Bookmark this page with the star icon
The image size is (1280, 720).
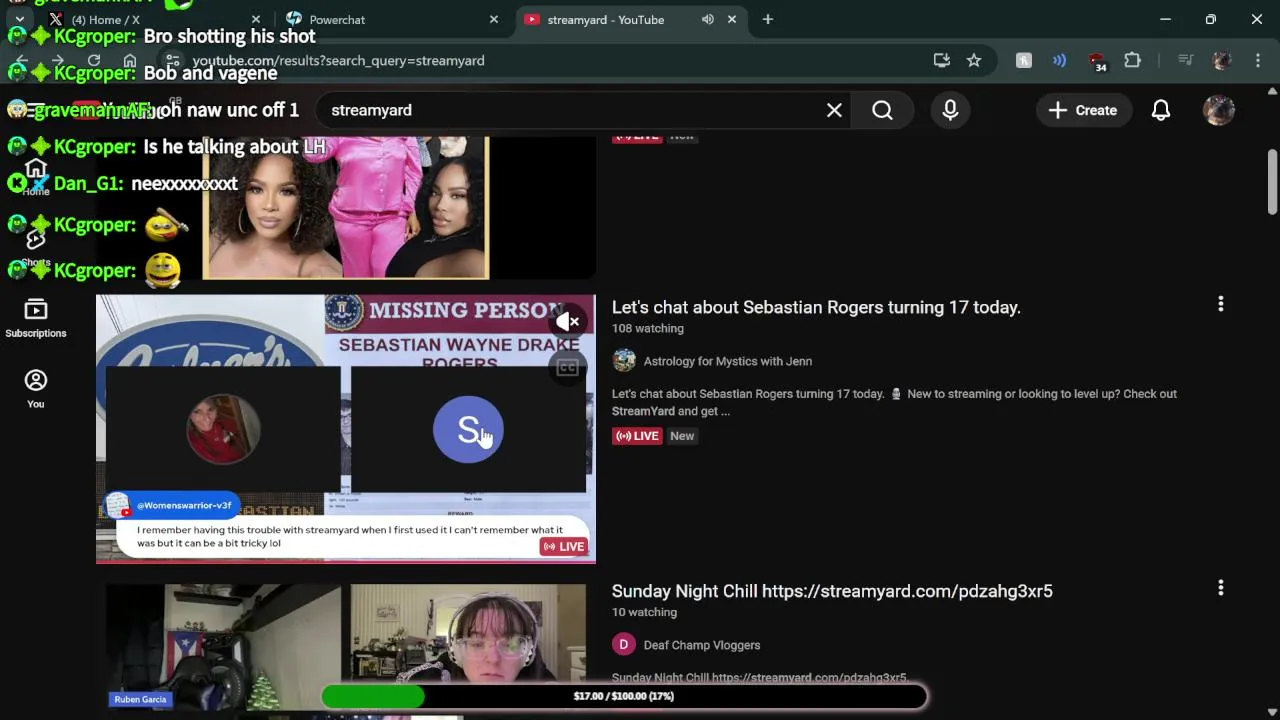[974, 60]
